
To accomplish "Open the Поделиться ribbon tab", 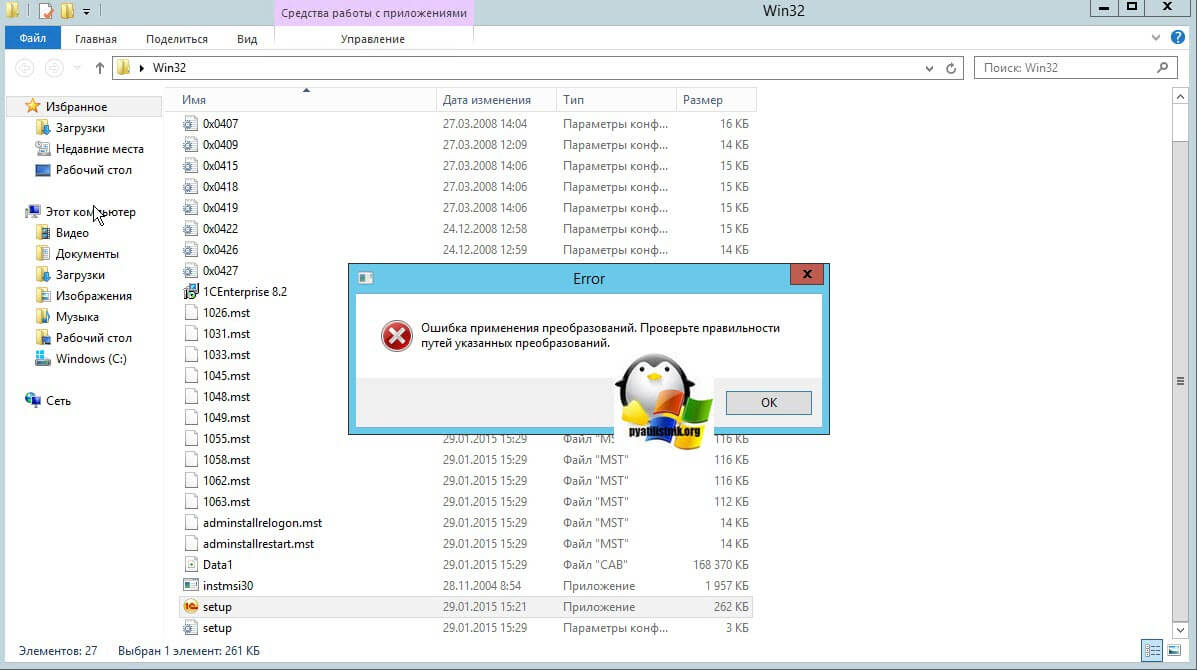I will [x=177, y=39].
